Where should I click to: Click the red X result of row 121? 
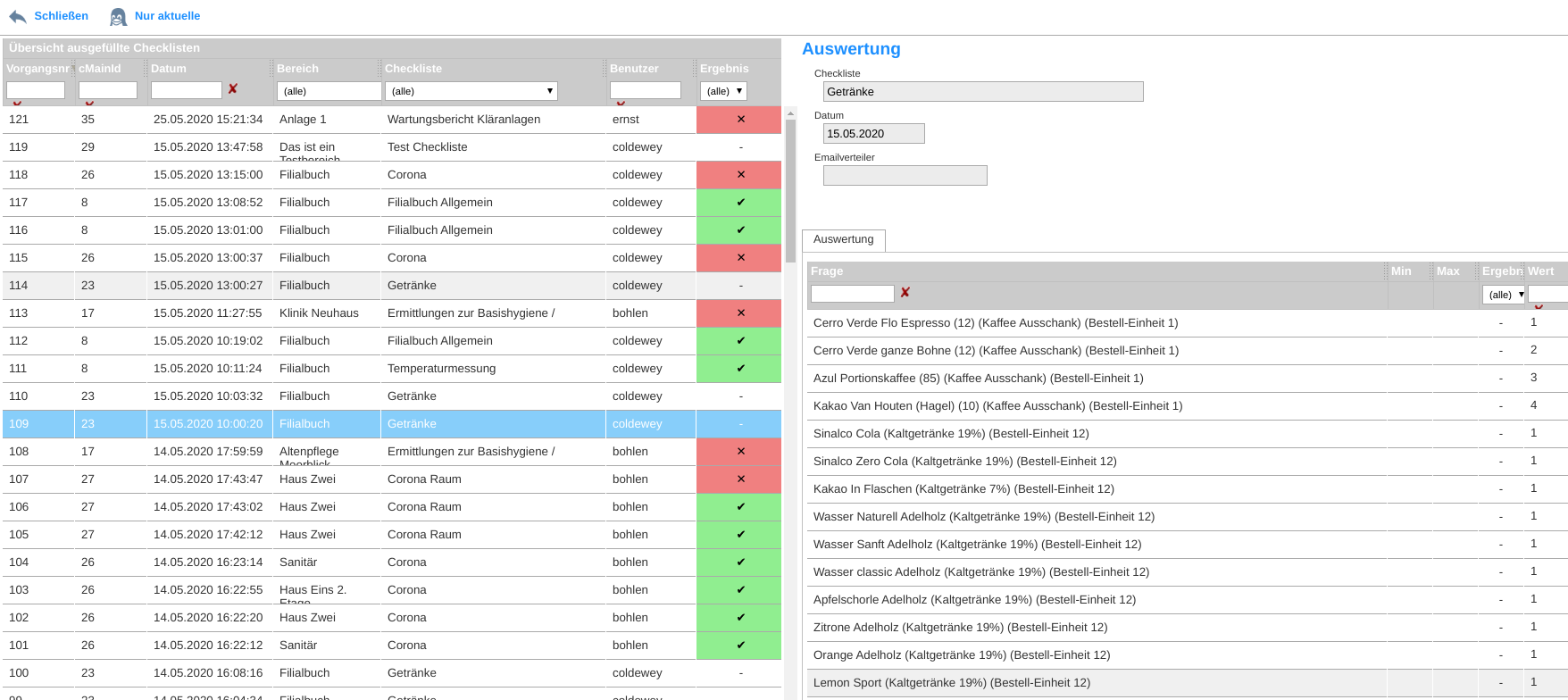click(x=740, y=120)
